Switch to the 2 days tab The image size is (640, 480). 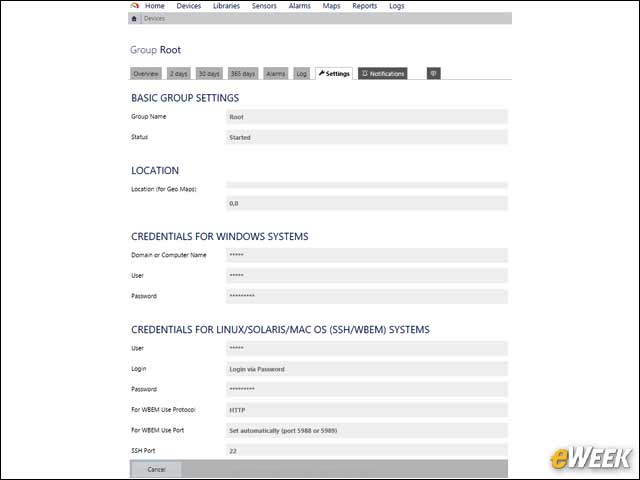178,73
